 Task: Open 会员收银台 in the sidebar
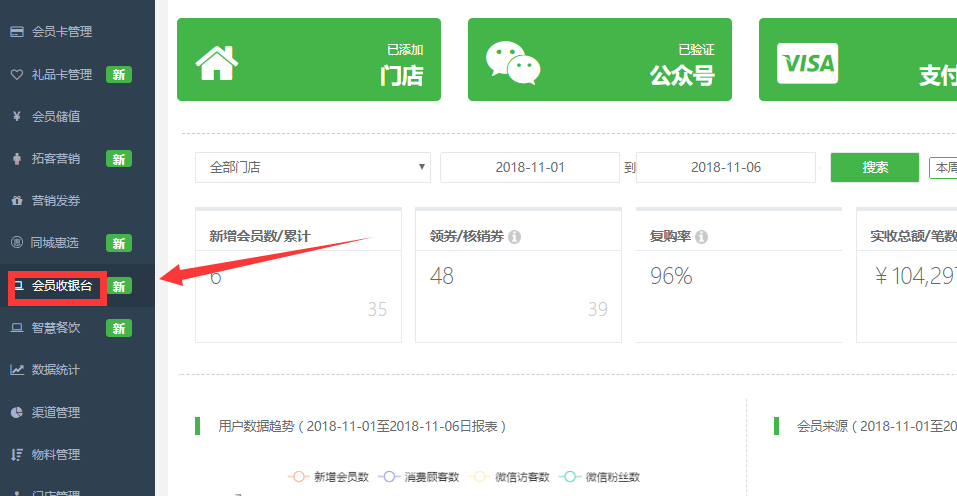click(62, 286)
